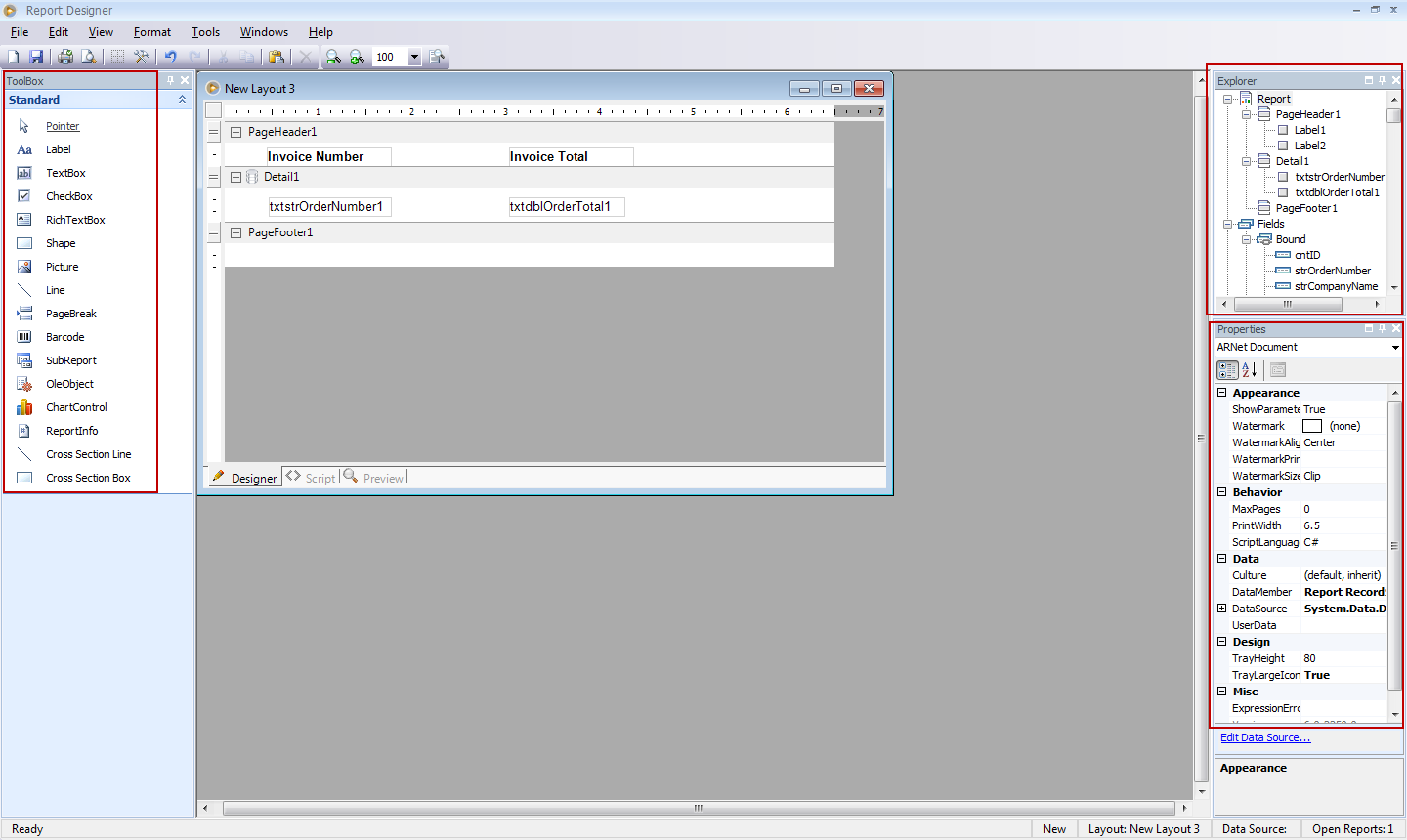Toggle Alphabetical sort in Properties panel
This screenshot has width=1407, height=840.
point(1250,370)
